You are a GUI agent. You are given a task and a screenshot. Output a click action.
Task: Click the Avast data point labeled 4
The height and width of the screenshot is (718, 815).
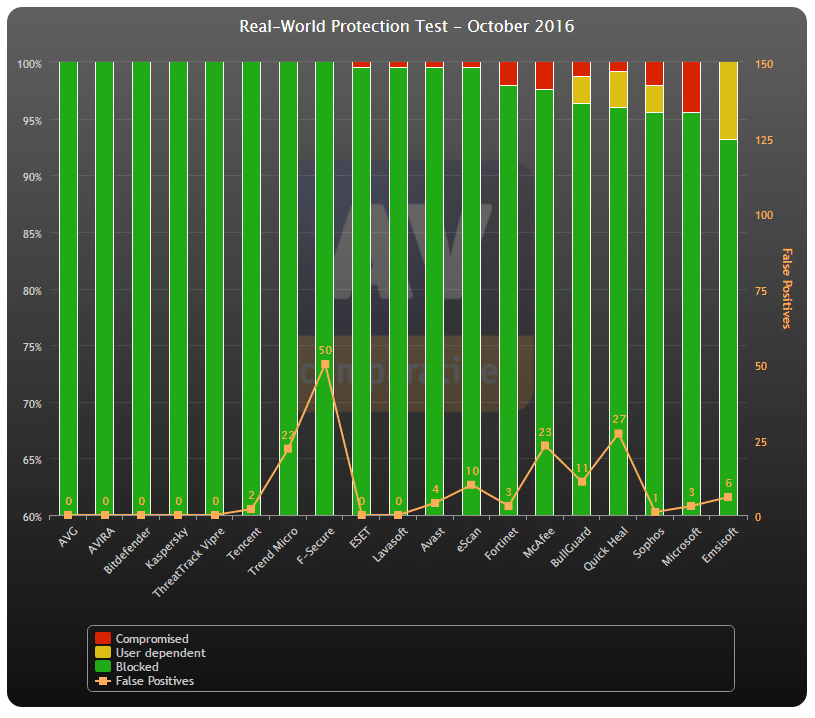[435, 503]
